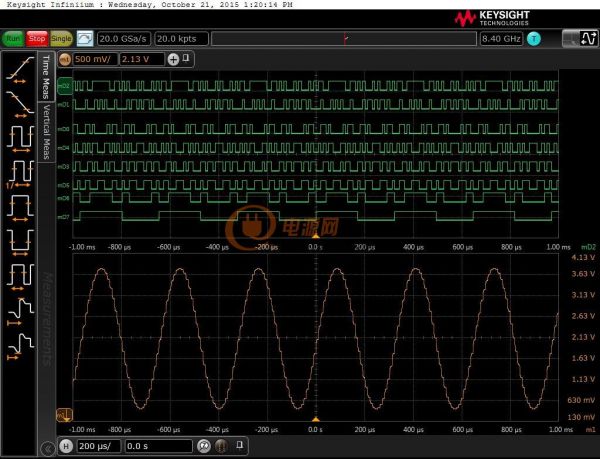
Task: Select the Tmax measurement icon
Action: tap(20, 311)
